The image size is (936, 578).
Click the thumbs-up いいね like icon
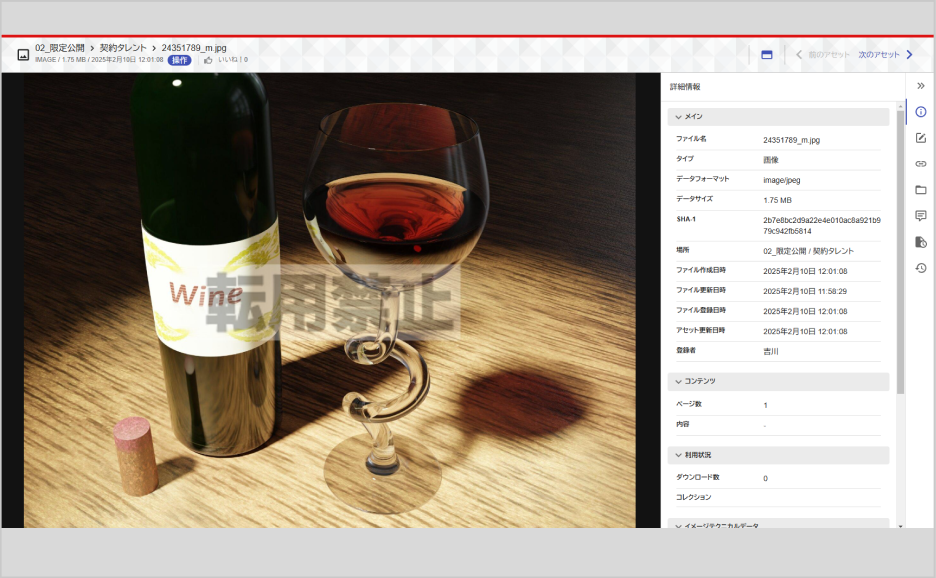tap(208, 60)
